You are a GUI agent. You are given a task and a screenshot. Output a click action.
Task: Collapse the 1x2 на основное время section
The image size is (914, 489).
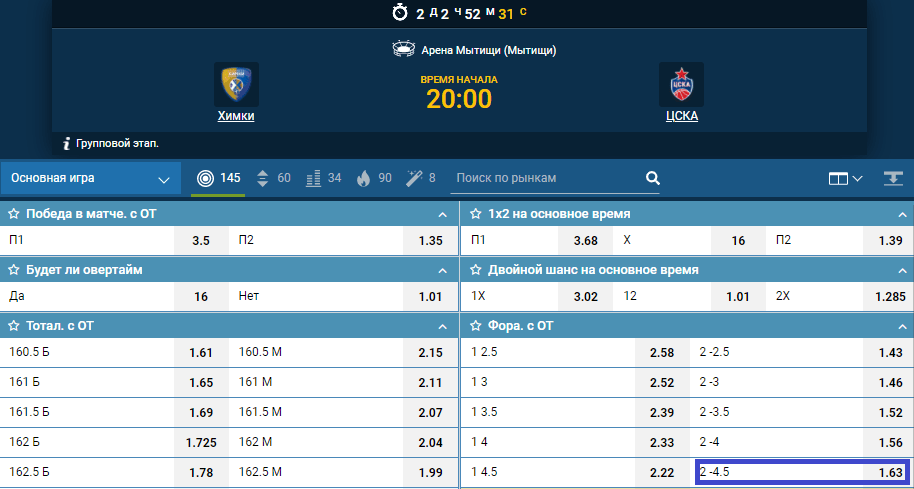(902, 214)
